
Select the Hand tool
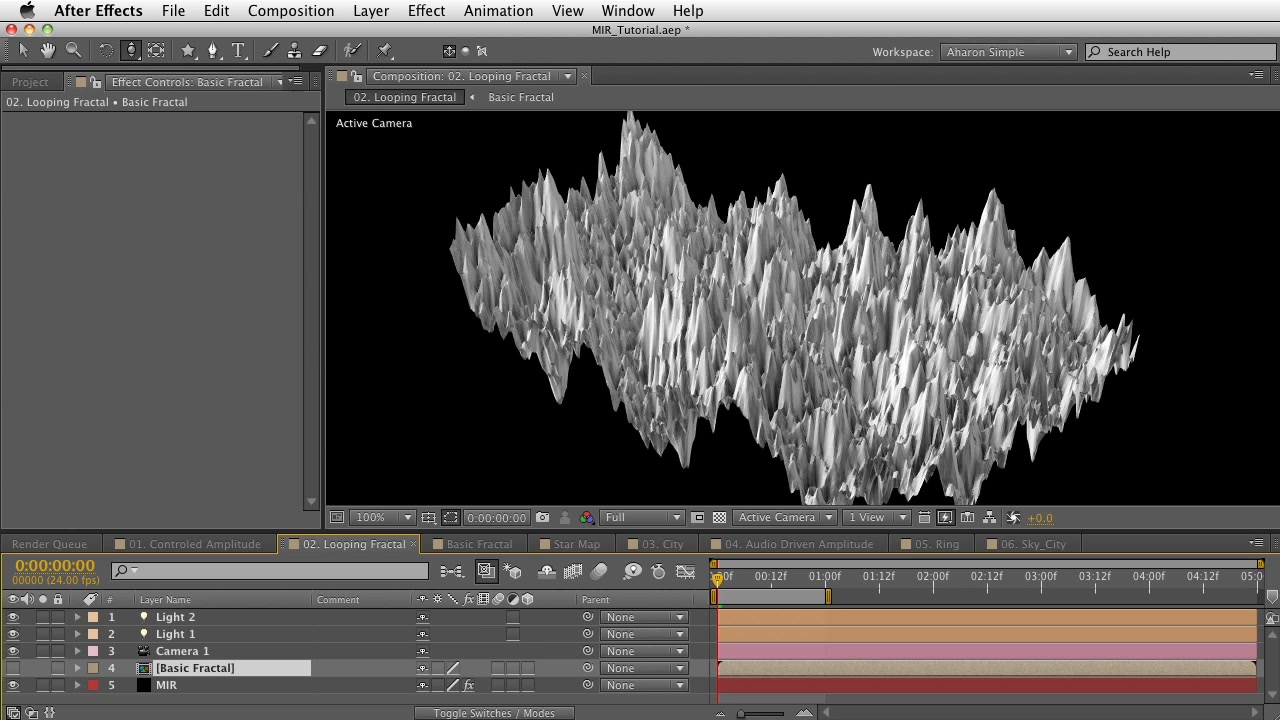coord(47,51)
